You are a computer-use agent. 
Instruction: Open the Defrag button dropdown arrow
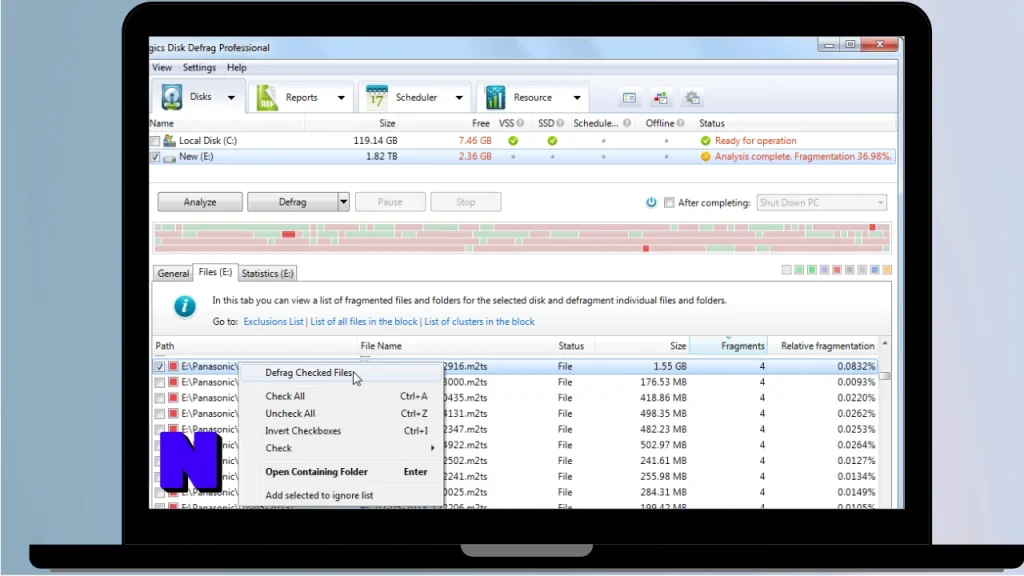click(344, 202)
